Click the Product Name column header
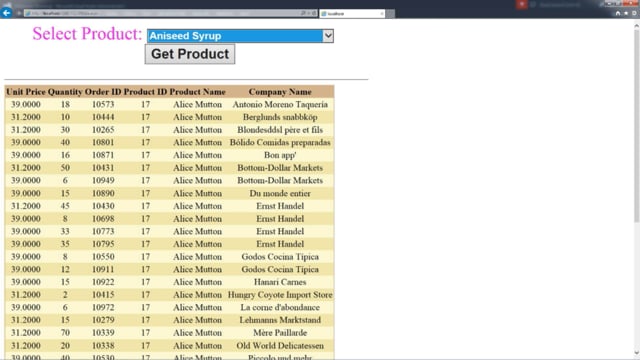 pyautogui.click(x=197, y=92)
